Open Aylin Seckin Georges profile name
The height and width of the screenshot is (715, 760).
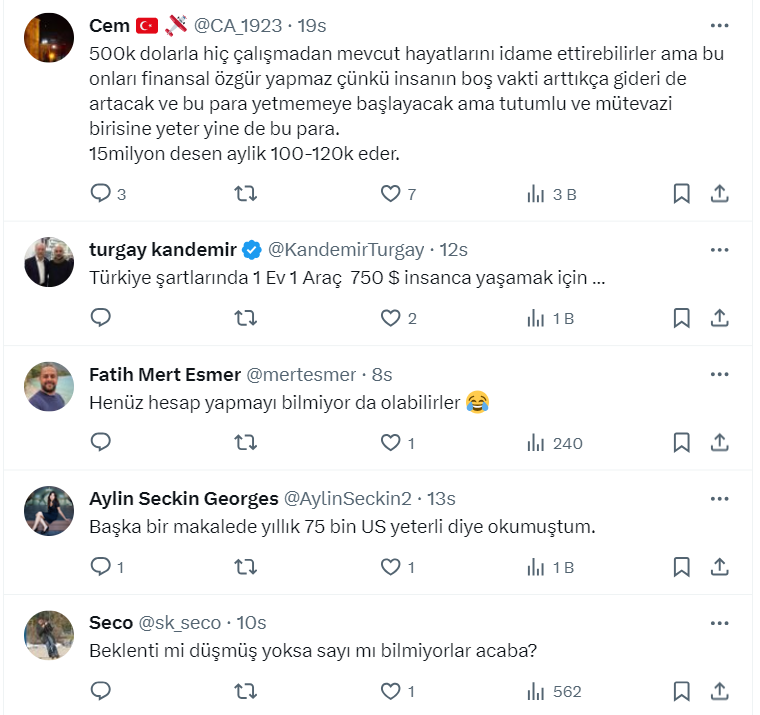[183, 498]
